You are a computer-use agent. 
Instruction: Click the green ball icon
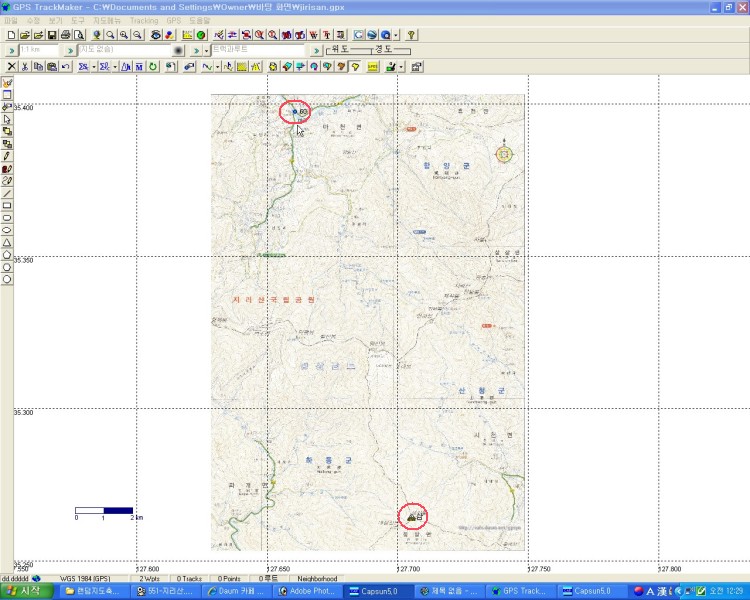click(201, 35)
